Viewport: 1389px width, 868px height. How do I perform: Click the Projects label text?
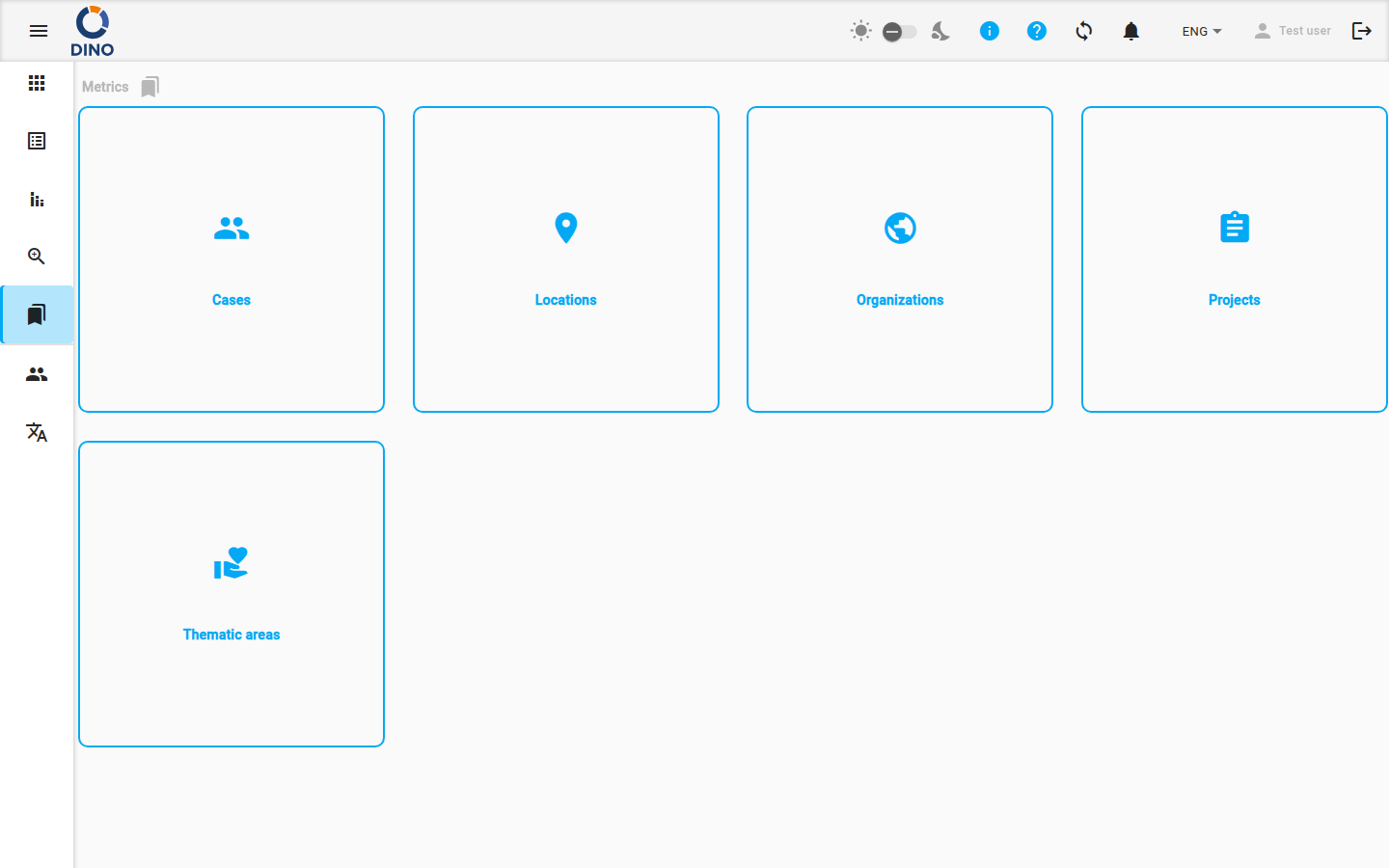click(x=1235, y=300)
